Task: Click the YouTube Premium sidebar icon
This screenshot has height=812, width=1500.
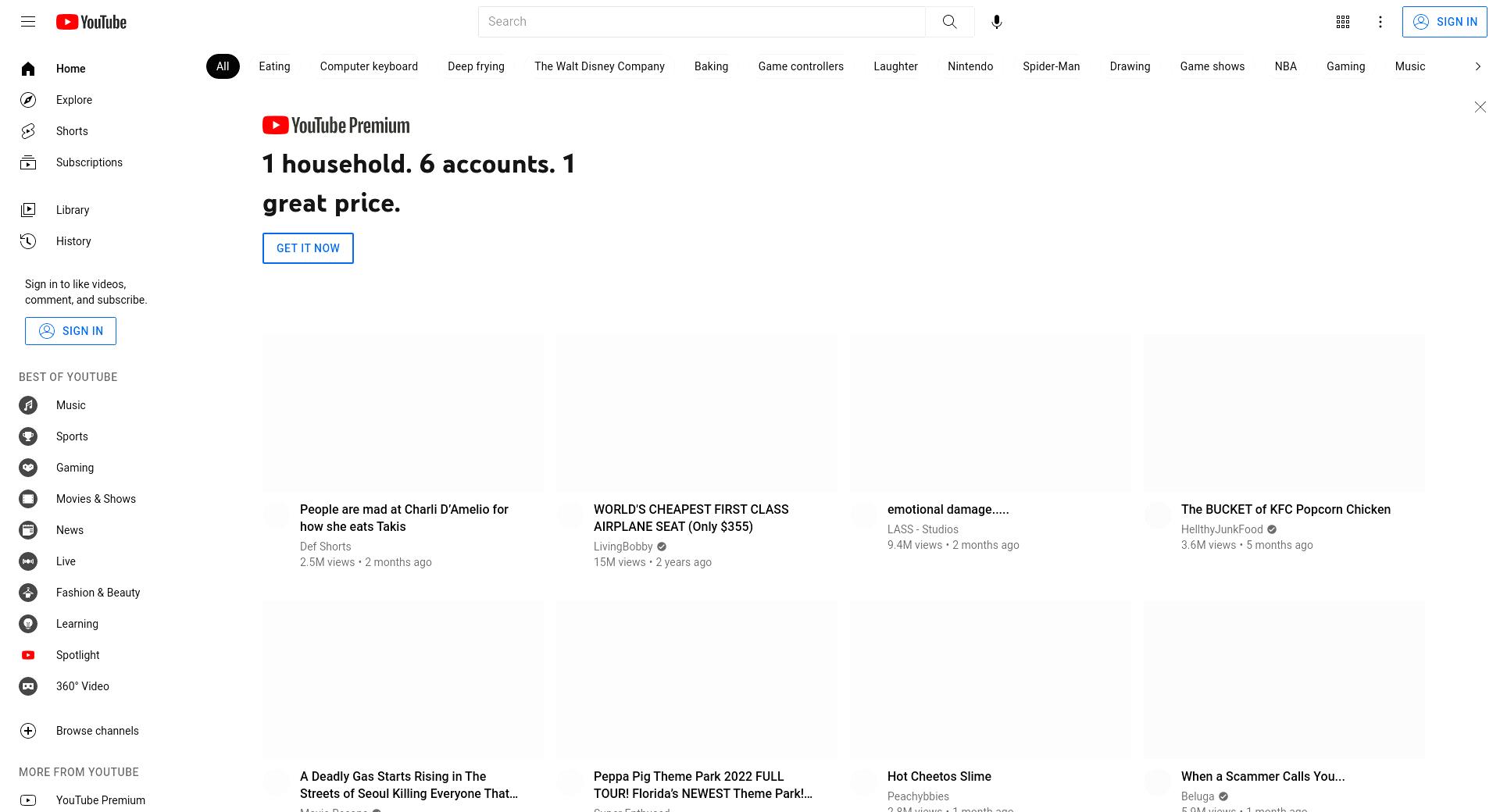Action: pyautogui.click(x=28, y=800)
